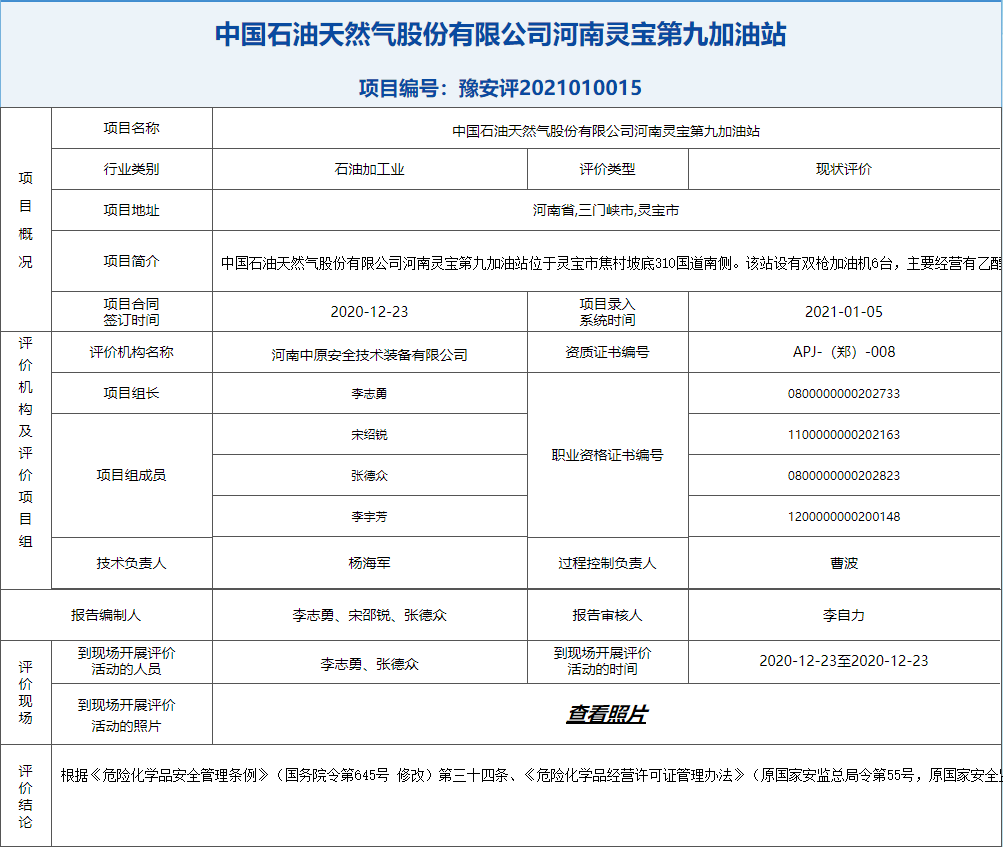This screenshot has height=847, width=1003.
Task: Click the page title 中国石油天然气股份有限公司河南灵宝第九加油站 heading
Action: click(x=500, y=35)
